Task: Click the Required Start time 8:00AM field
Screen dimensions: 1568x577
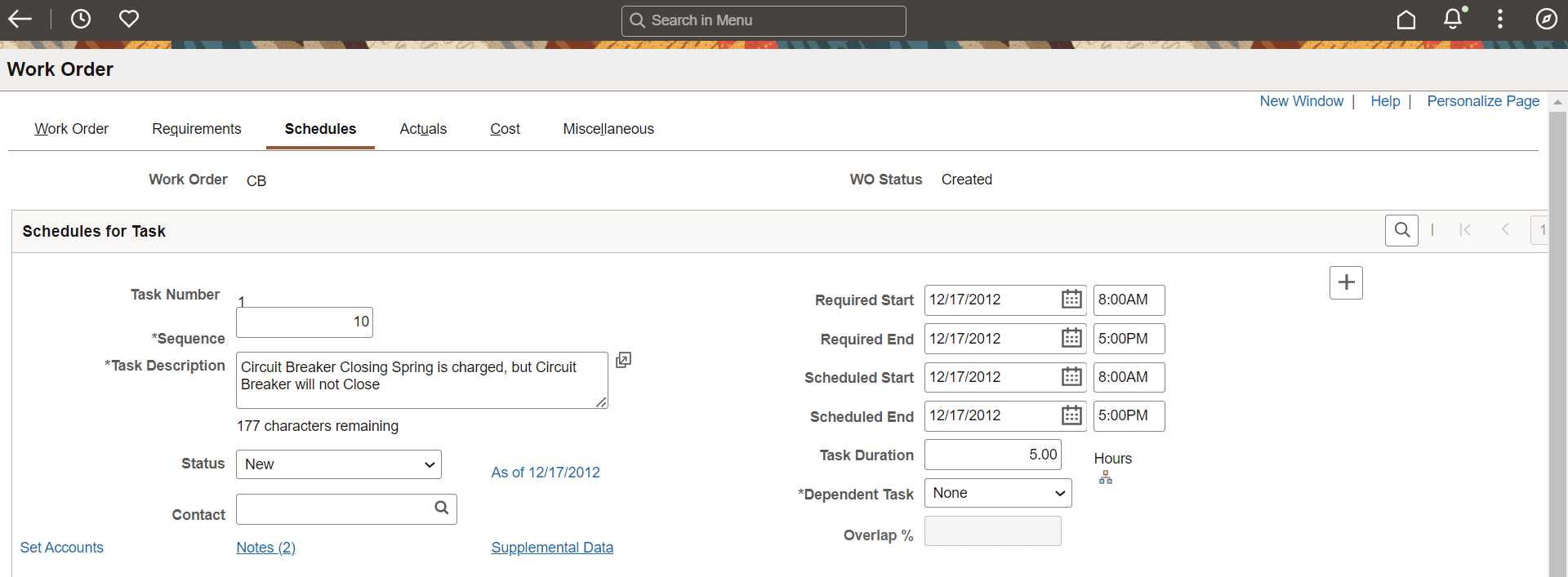Action: click(x=1129, y=300)
